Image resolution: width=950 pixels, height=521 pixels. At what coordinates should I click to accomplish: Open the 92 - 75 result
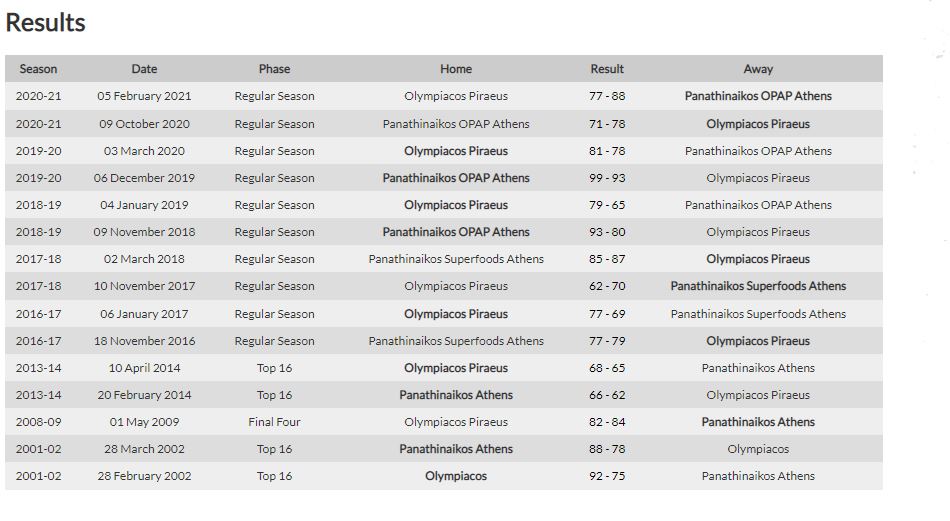(x=607, y=476)
